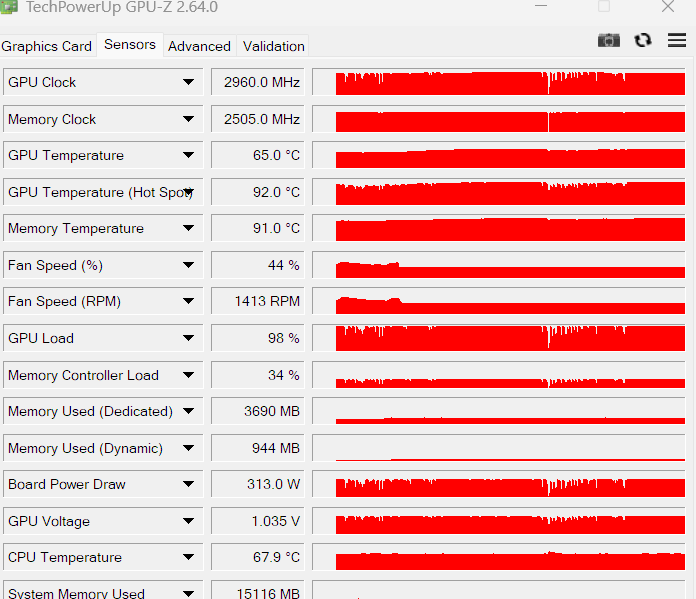
Task: Click the Hot Spot temperature graph
Action: pyautogui.click(x=499, y=192)
